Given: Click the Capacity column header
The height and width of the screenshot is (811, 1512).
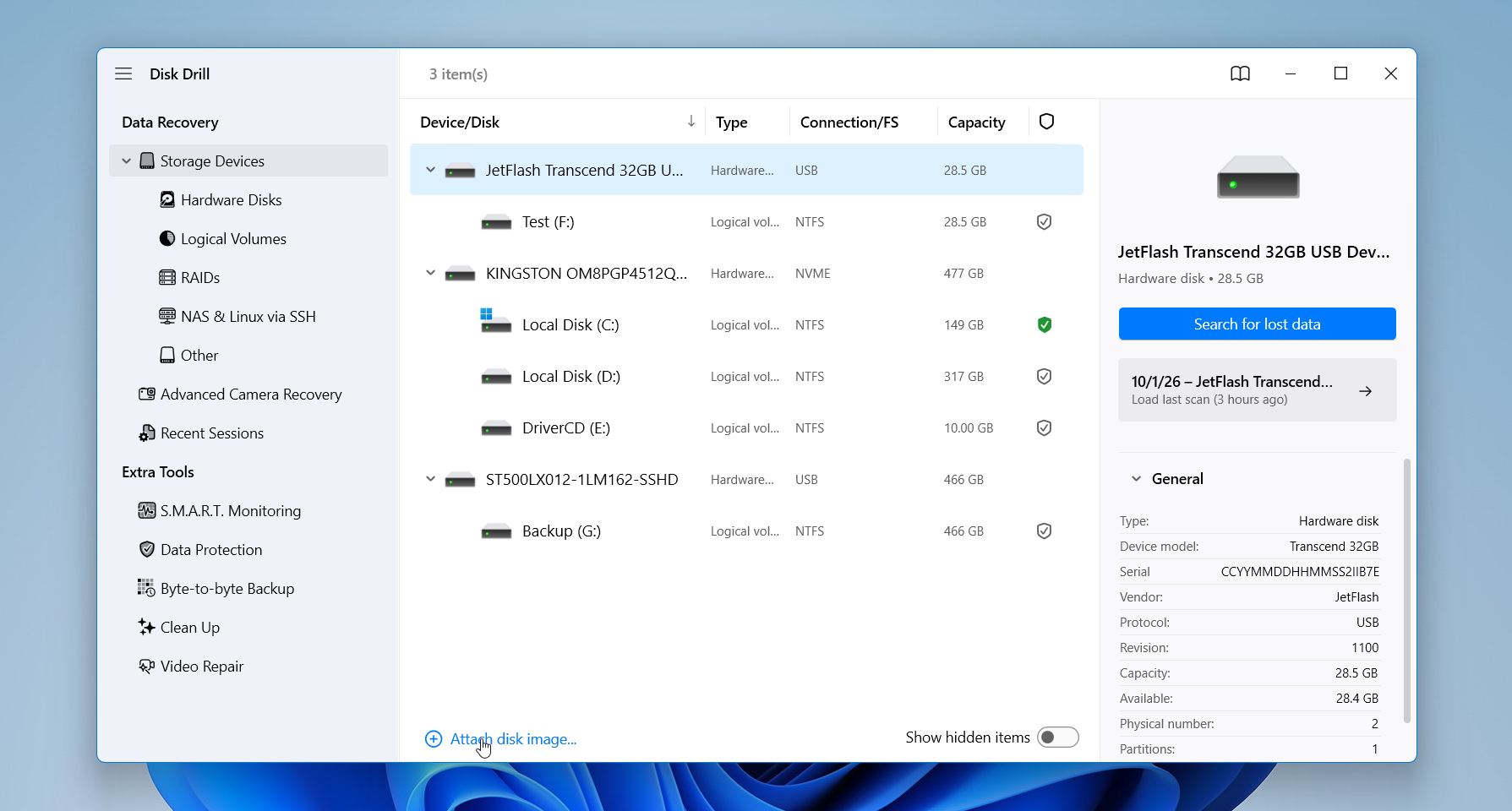Looking at the screenshot, I should click(x=976, y=122).
